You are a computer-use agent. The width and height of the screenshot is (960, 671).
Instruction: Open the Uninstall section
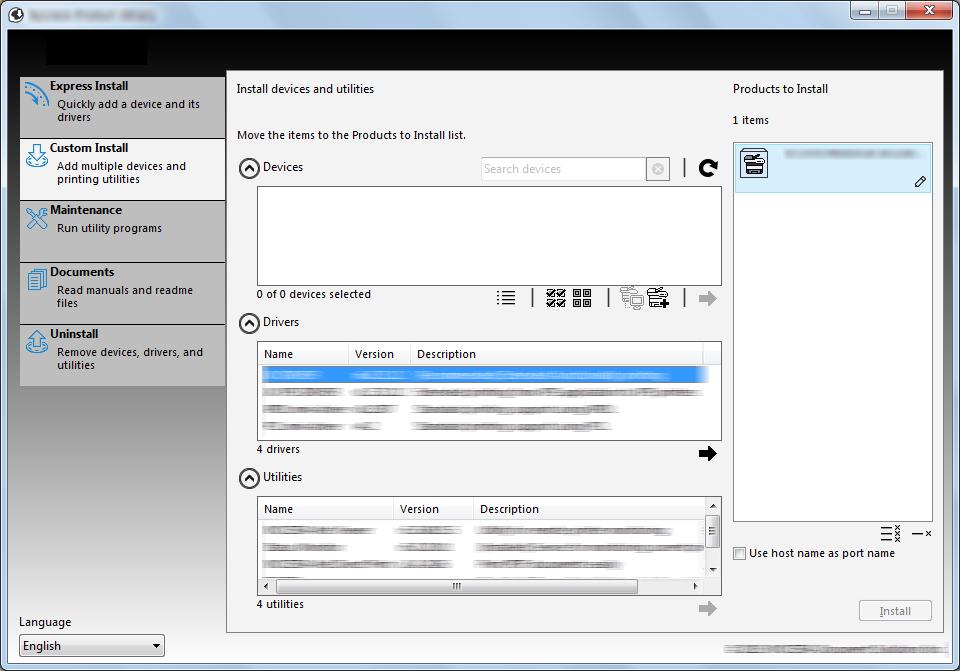(x=122, y=355)
